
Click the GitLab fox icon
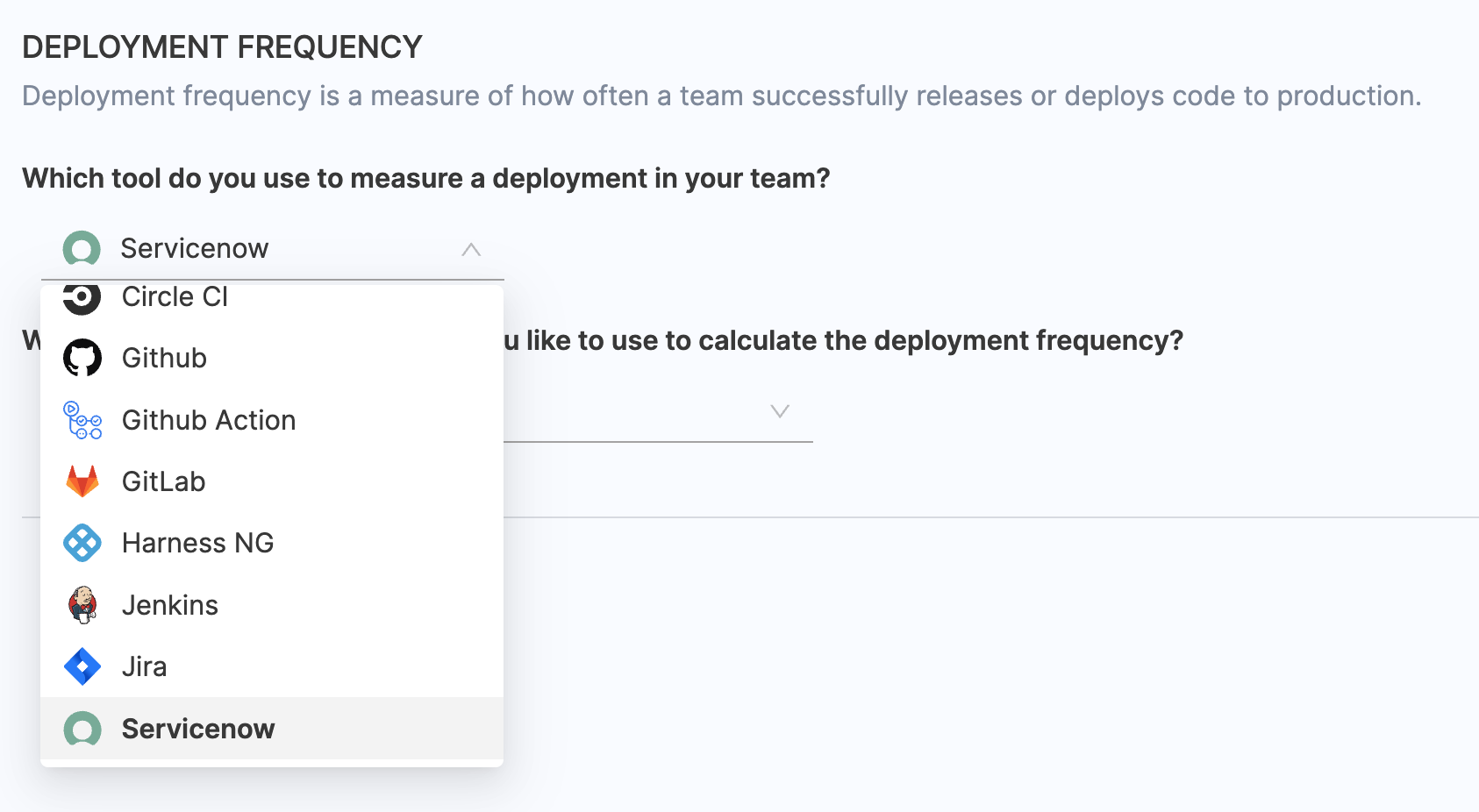pos(82,481)
